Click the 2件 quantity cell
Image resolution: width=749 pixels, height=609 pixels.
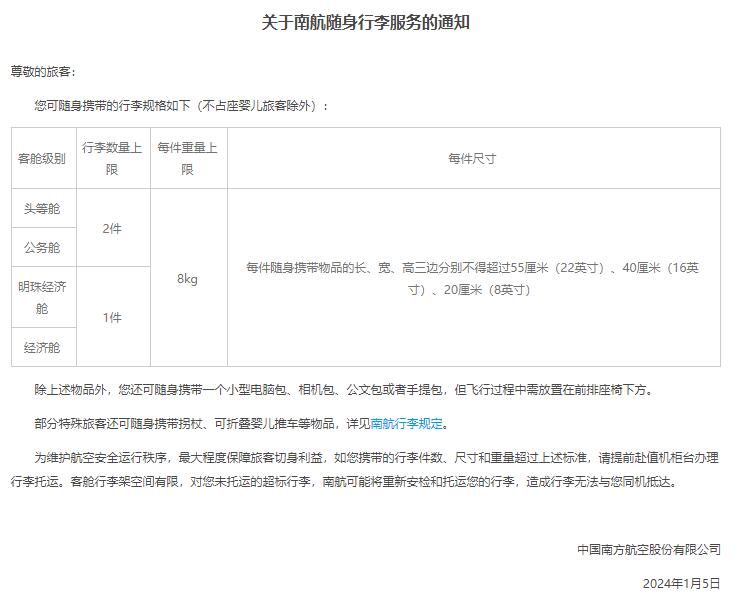tap(114, 228)
